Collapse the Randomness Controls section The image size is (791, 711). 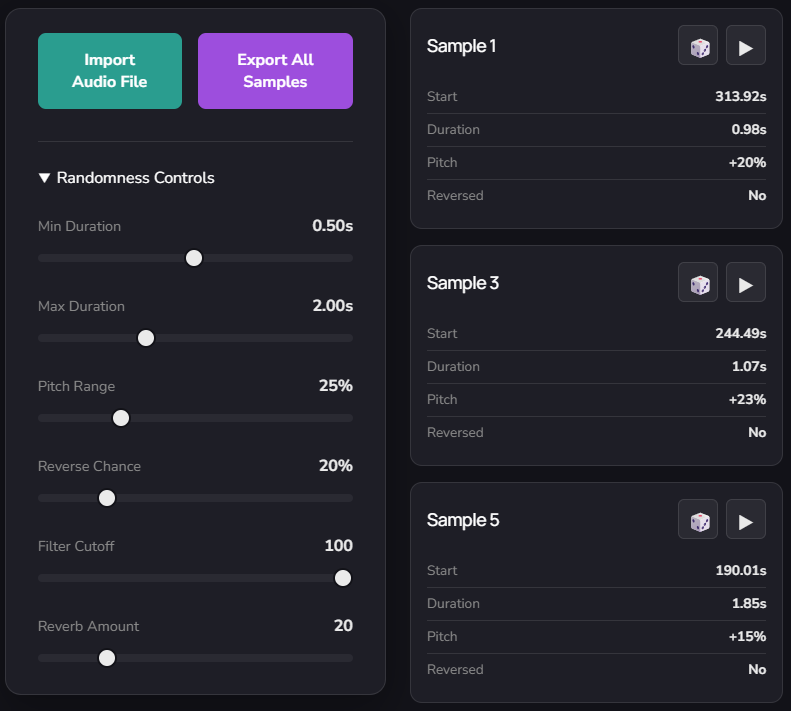pos(126,178)
